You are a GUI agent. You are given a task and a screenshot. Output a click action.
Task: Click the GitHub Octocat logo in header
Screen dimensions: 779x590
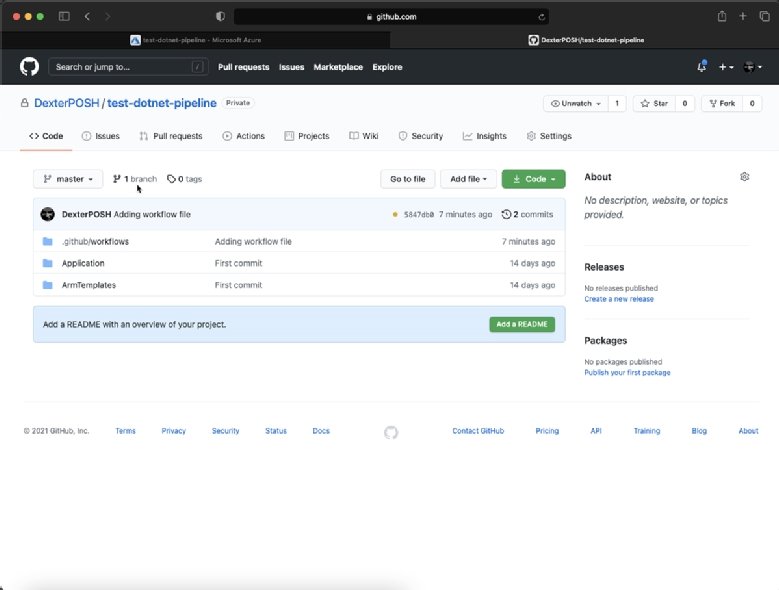click(x=29, y=67)
